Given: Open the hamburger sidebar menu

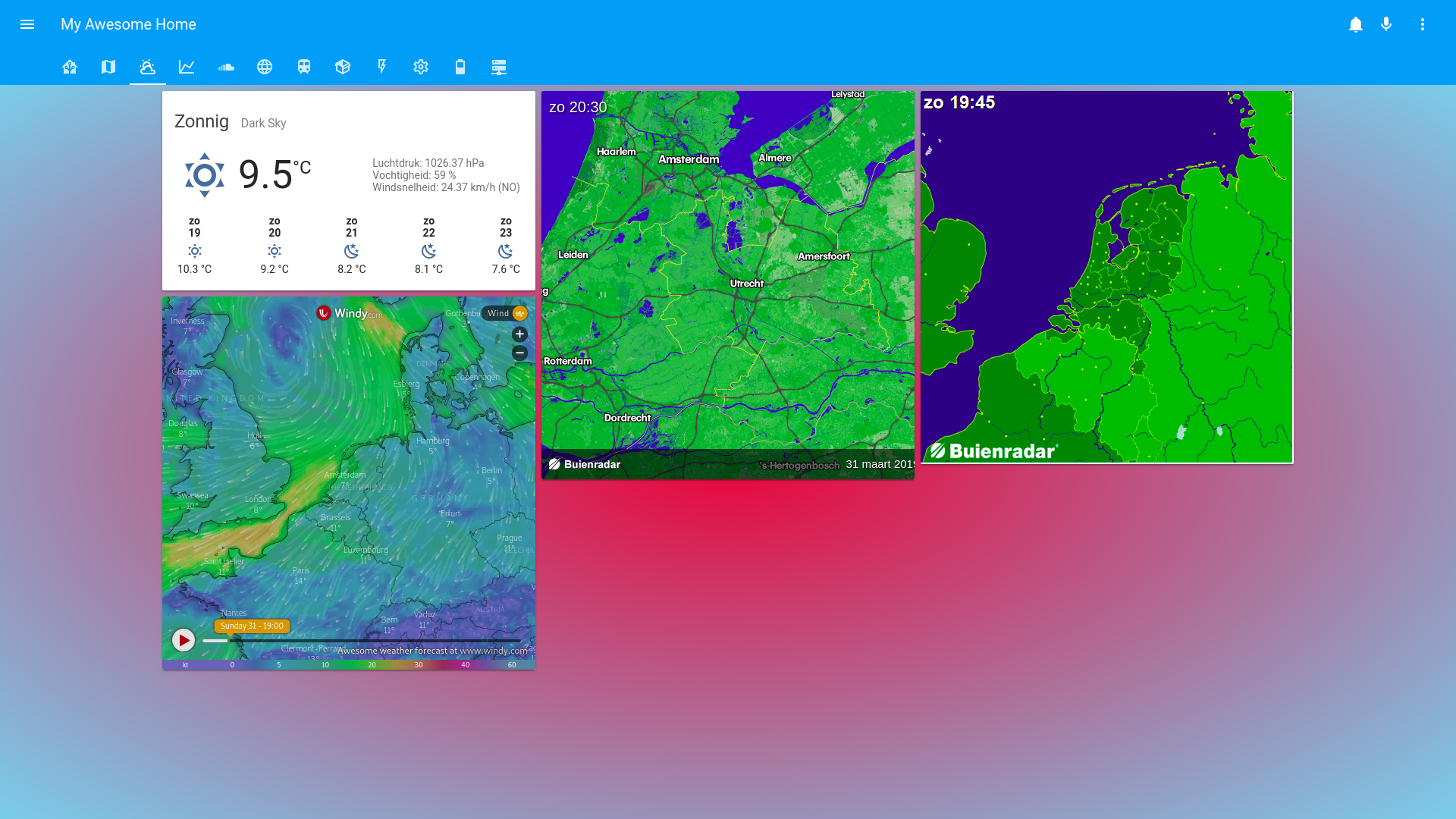Looking at the screenshot, I should 27,24.
